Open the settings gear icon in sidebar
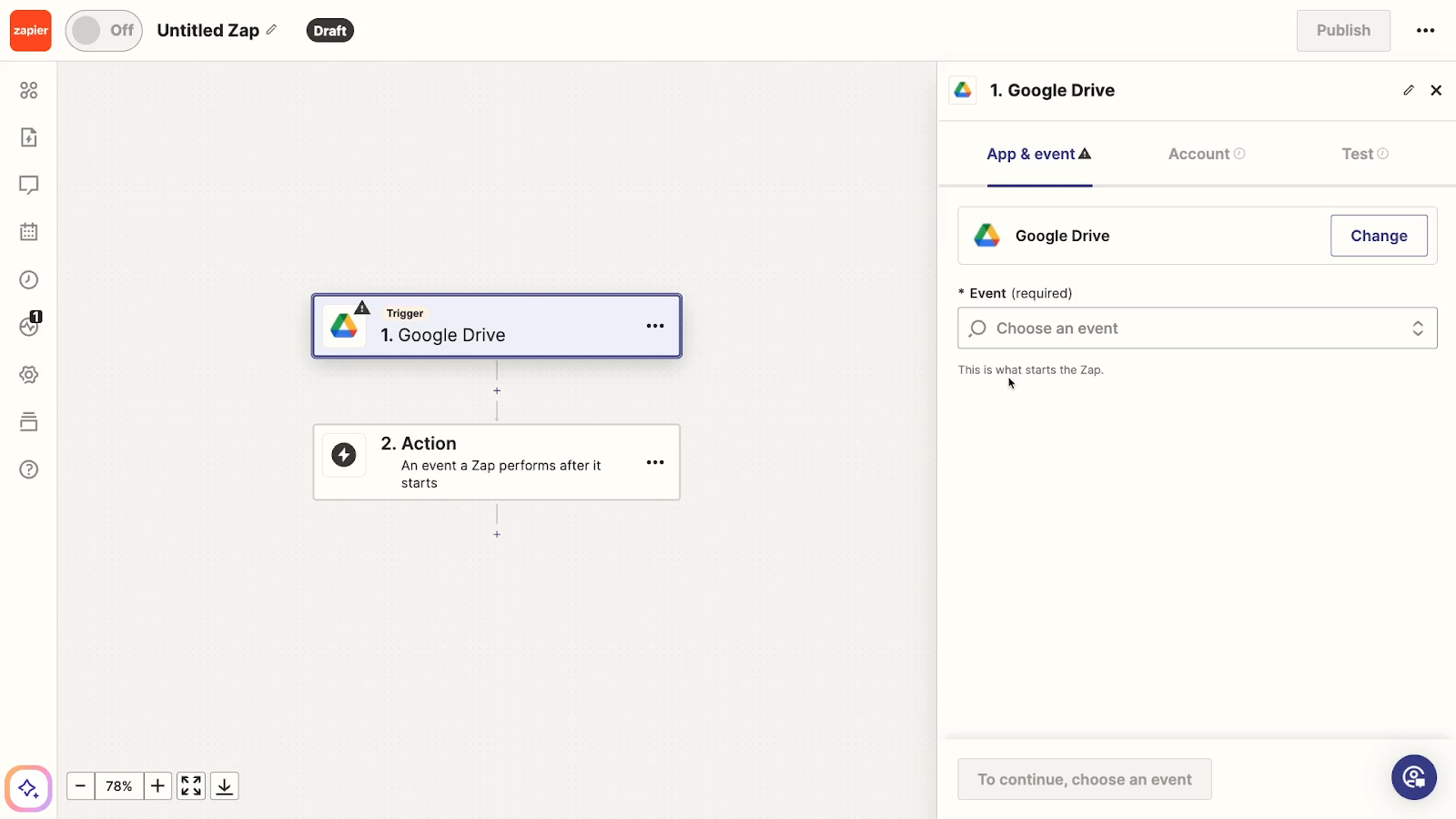The image size is (1456, 819). pyautogui.click(x=29, y=375)
